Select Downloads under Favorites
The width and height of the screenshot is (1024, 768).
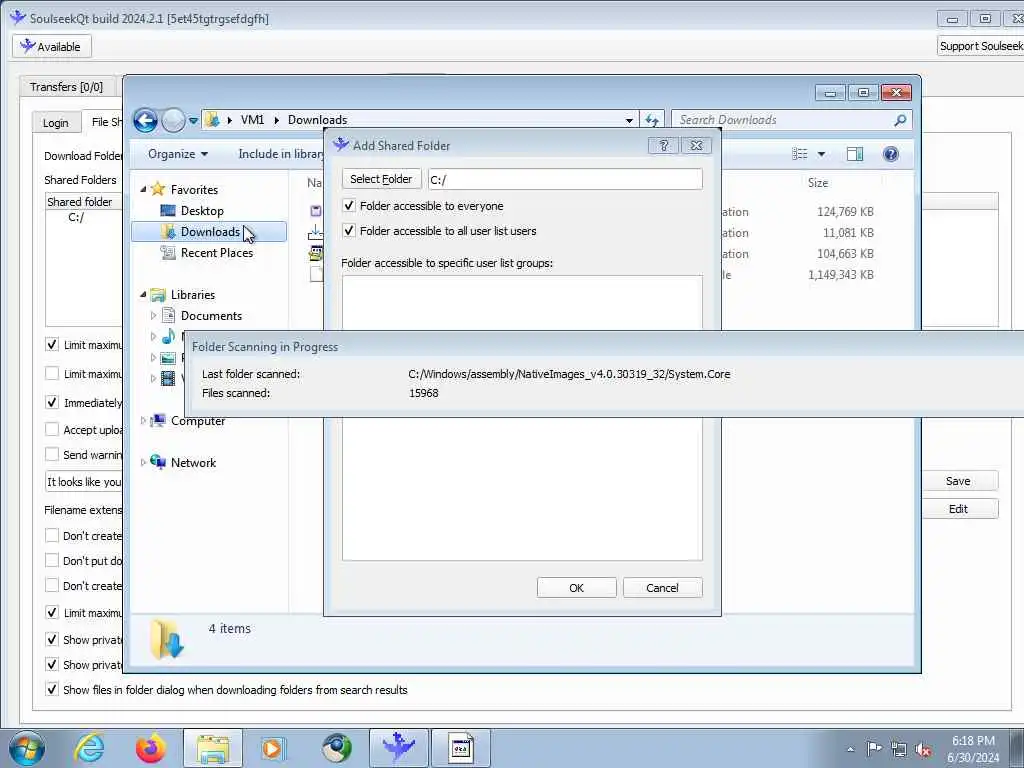point(209,232)
